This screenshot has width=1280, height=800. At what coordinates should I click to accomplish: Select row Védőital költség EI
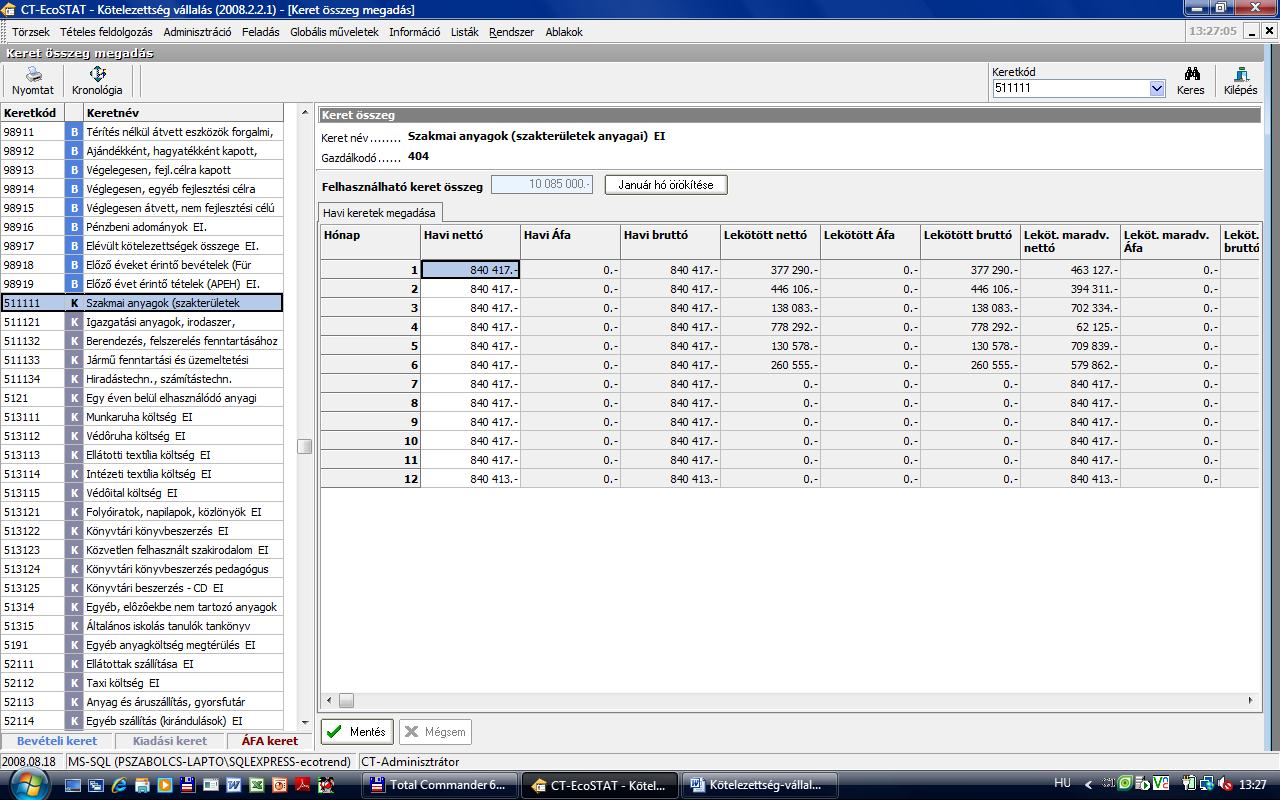tap(141, 493)
